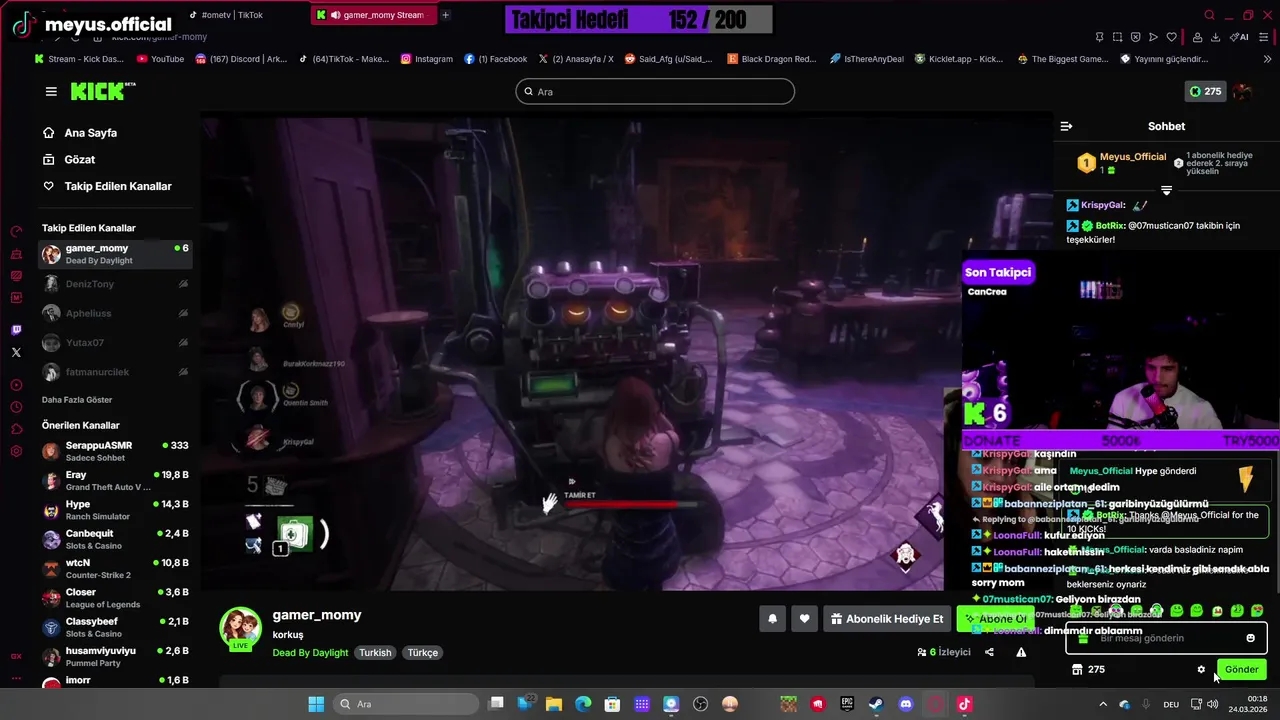1280x720 pixels.
Task: Open the user profile avatar menu
Action: click(1242, 91)
